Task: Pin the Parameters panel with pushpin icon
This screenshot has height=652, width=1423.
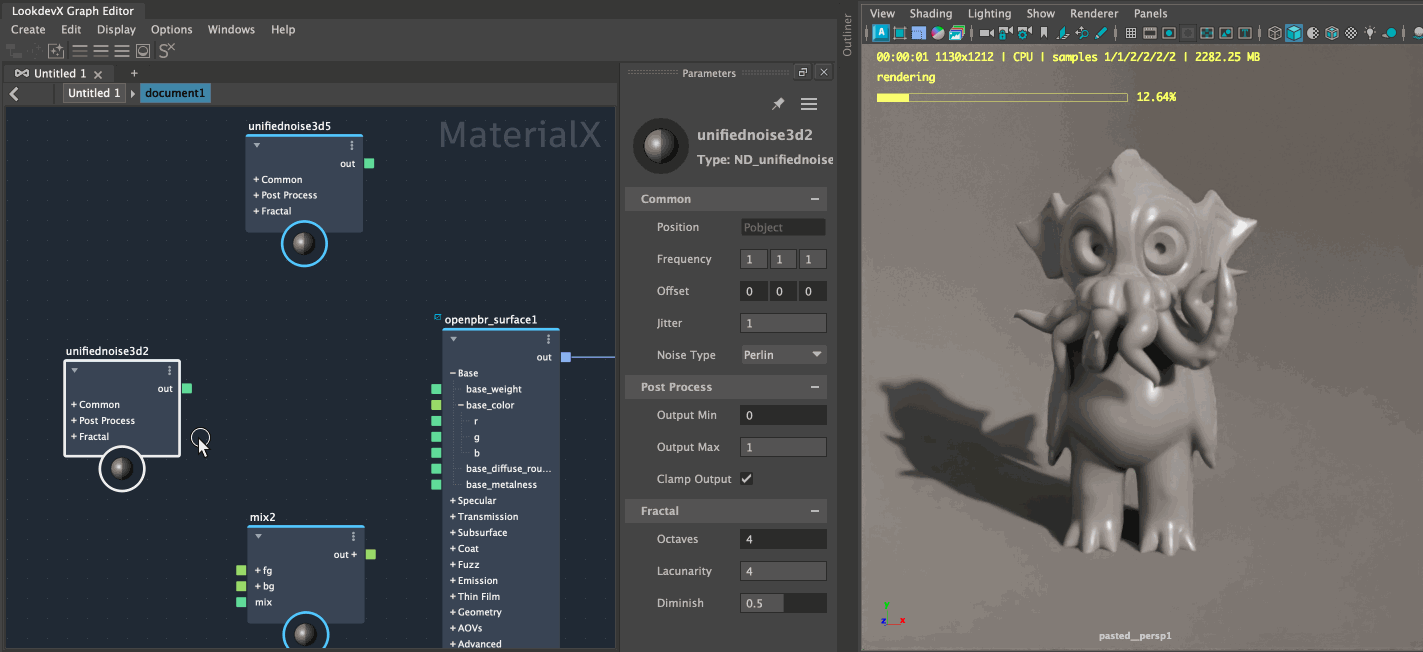Action: click(778, 104)
